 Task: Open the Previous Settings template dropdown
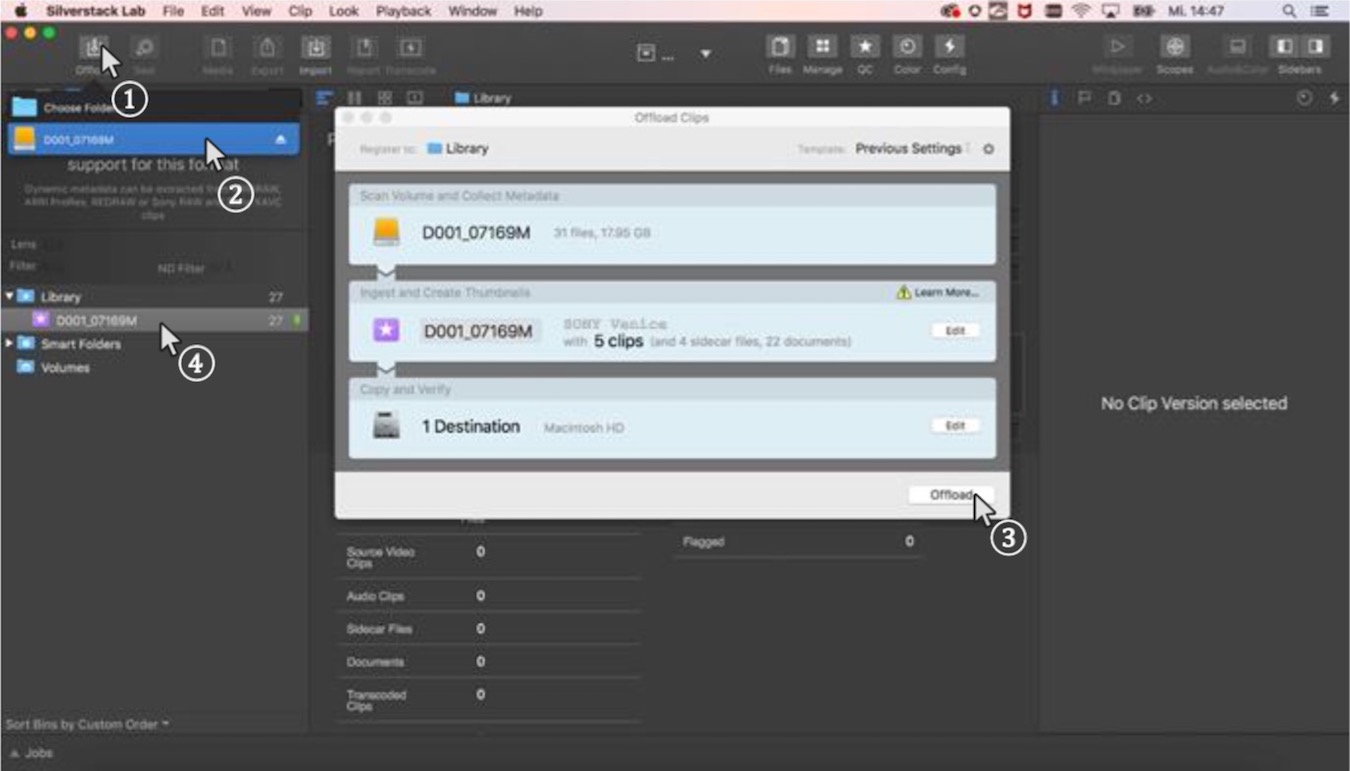pyautogui.click(x=912, y=148)
